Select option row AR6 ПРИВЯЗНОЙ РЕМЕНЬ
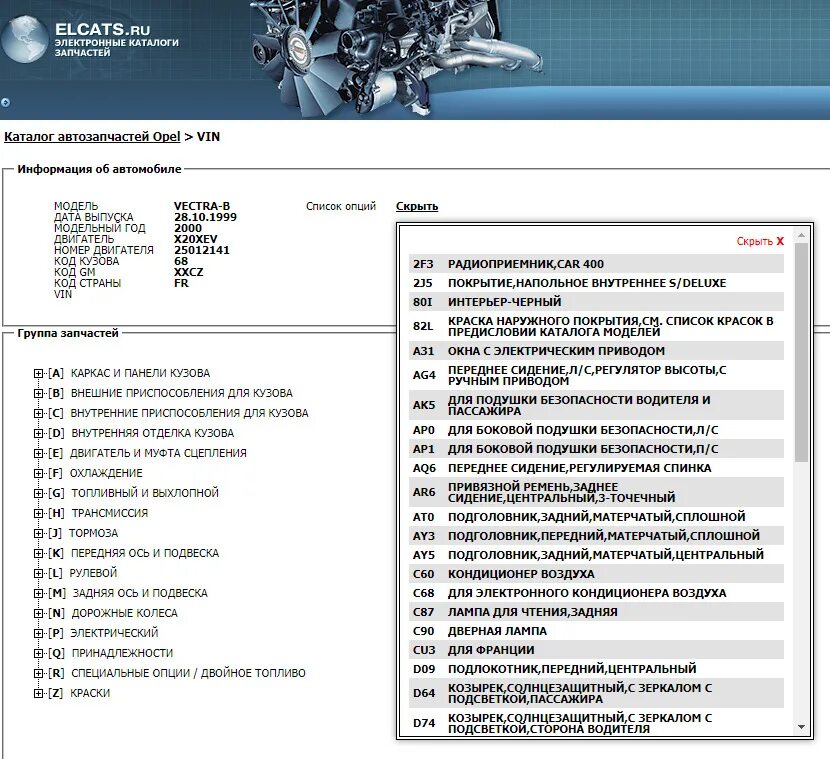Viewport: 830px width, 759px height. click(x=597, y=492)
